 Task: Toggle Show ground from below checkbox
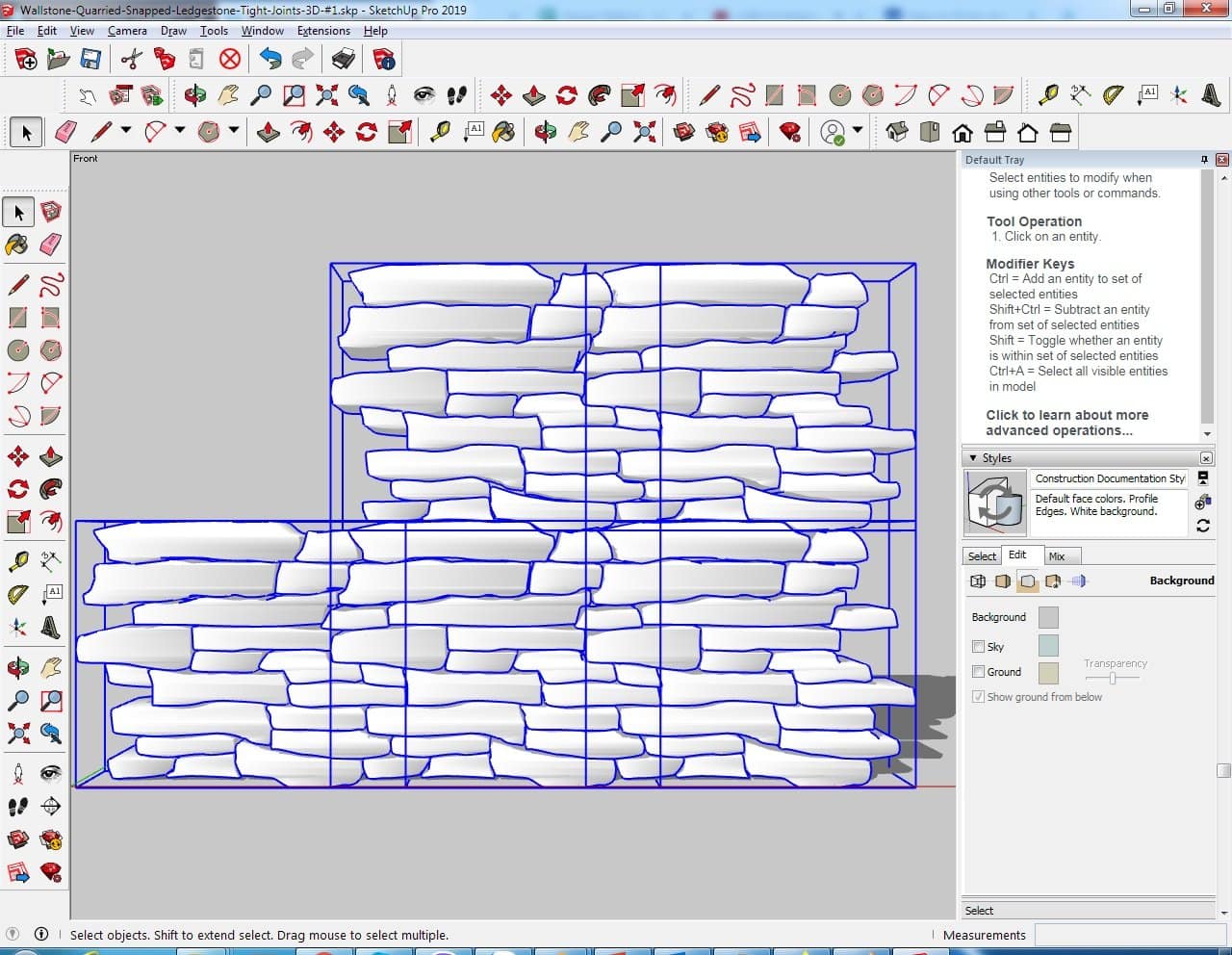[978, 697]
